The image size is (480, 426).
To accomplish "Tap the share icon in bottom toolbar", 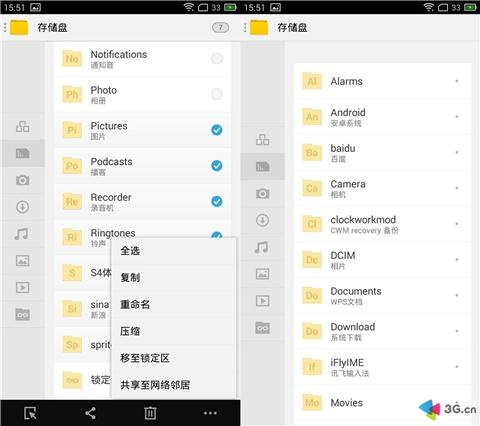I will point(90,413).
